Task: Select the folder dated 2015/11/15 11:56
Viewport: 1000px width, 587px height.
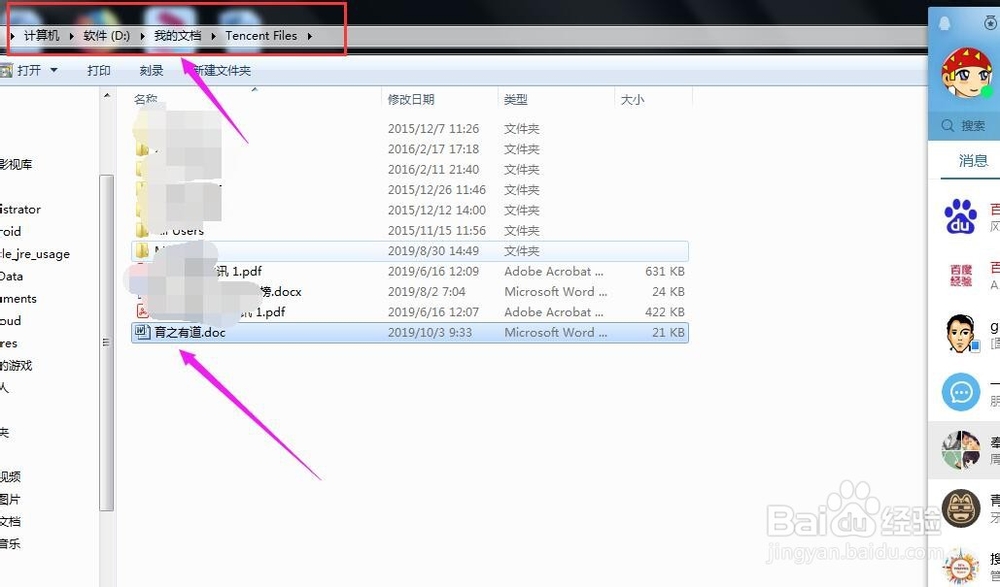Action: pyautogui.click(x=409, y=230)
